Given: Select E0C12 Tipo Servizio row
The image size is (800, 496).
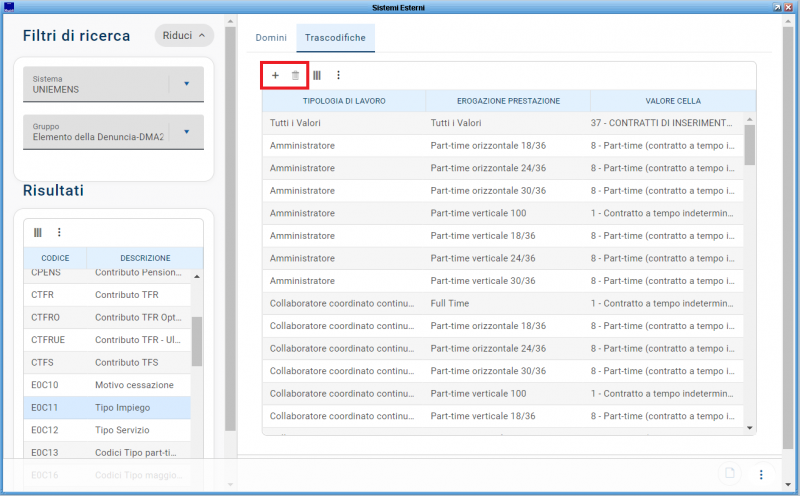Looking at the screenshot, I should tap(107, 430).
